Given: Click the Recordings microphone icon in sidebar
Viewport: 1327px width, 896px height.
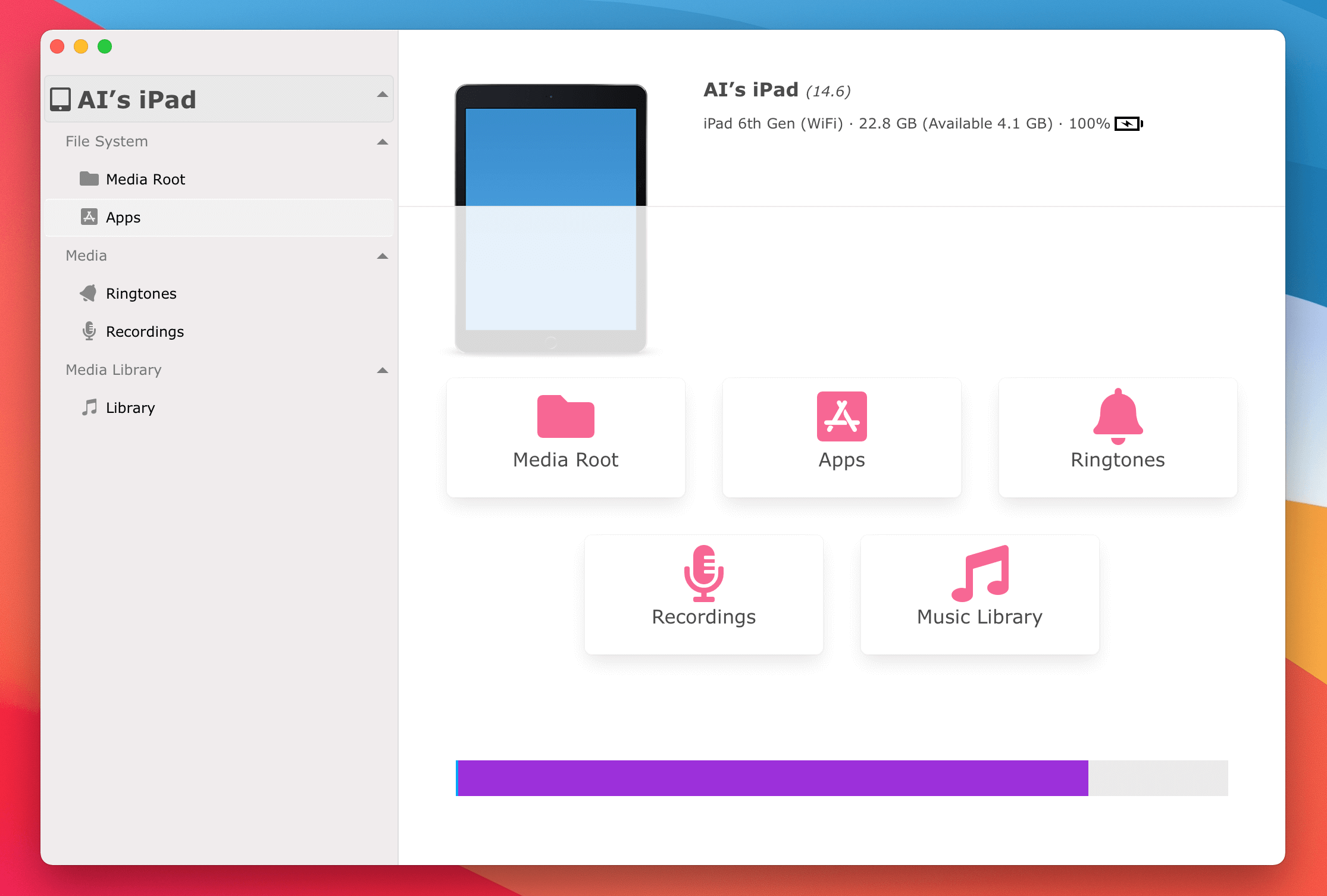Looking at the screenshot, I should pyautogui.click(x=89, y=331).
